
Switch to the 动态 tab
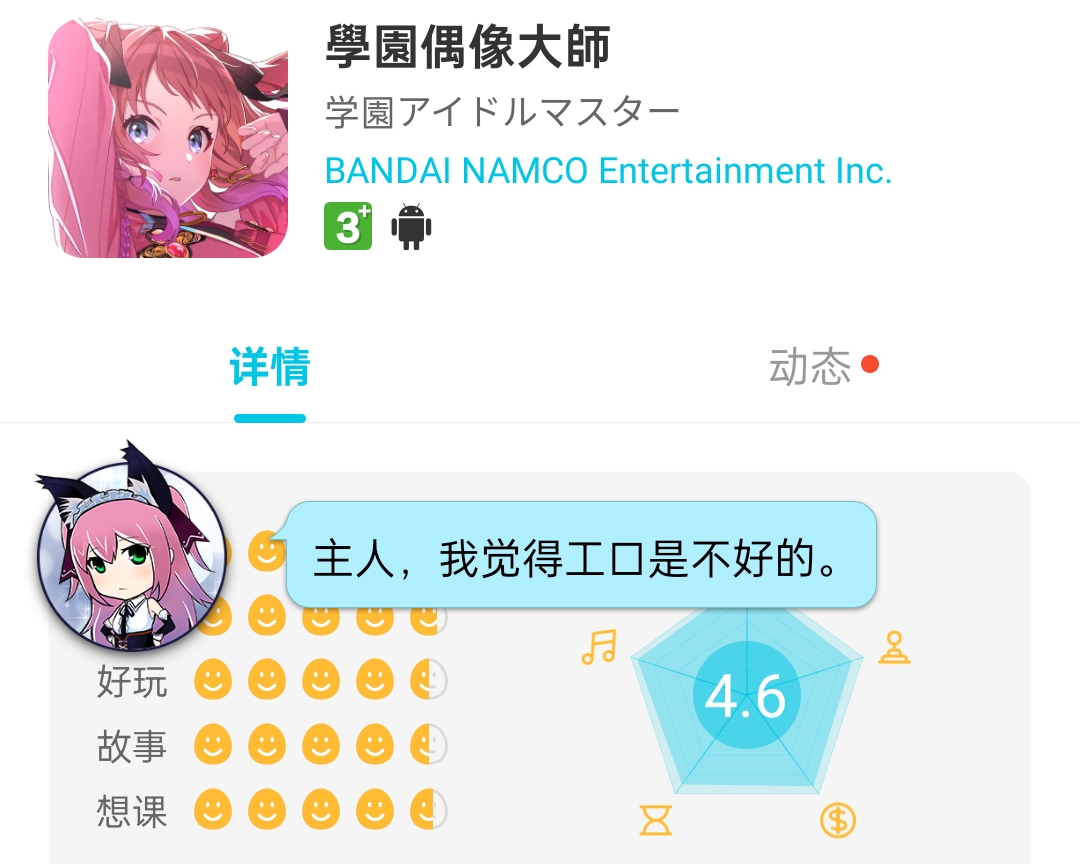pyautogui.click(x=810, y=367)
